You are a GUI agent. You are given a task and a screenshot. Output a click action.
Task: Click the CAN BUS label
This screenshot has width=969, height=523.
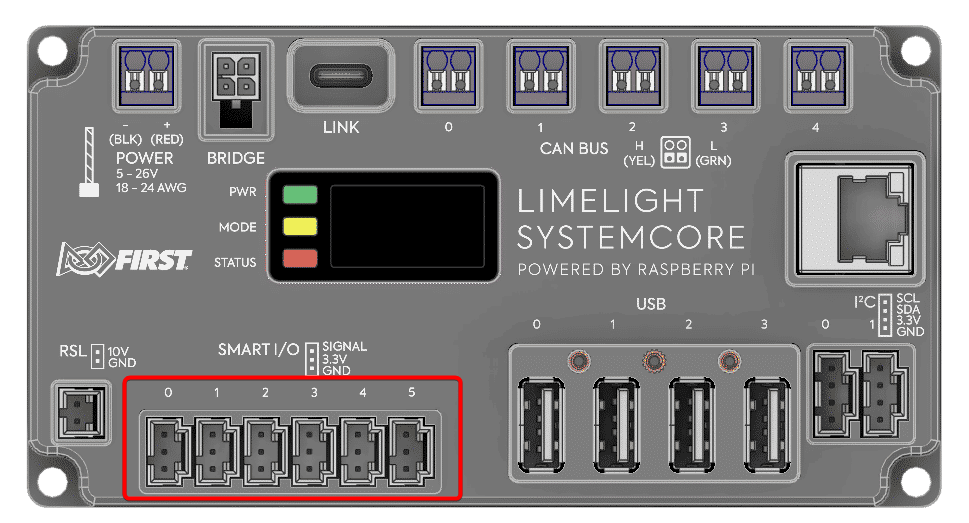[x=574, y=149]
